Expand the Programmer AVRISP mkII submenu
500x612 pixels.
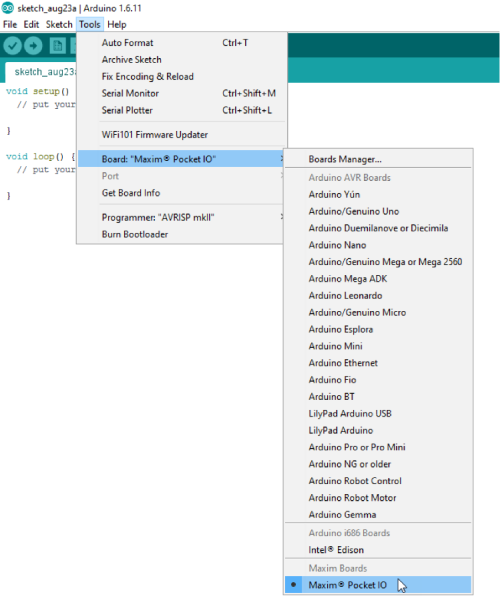pyautogui.click(x=181, y=217)
